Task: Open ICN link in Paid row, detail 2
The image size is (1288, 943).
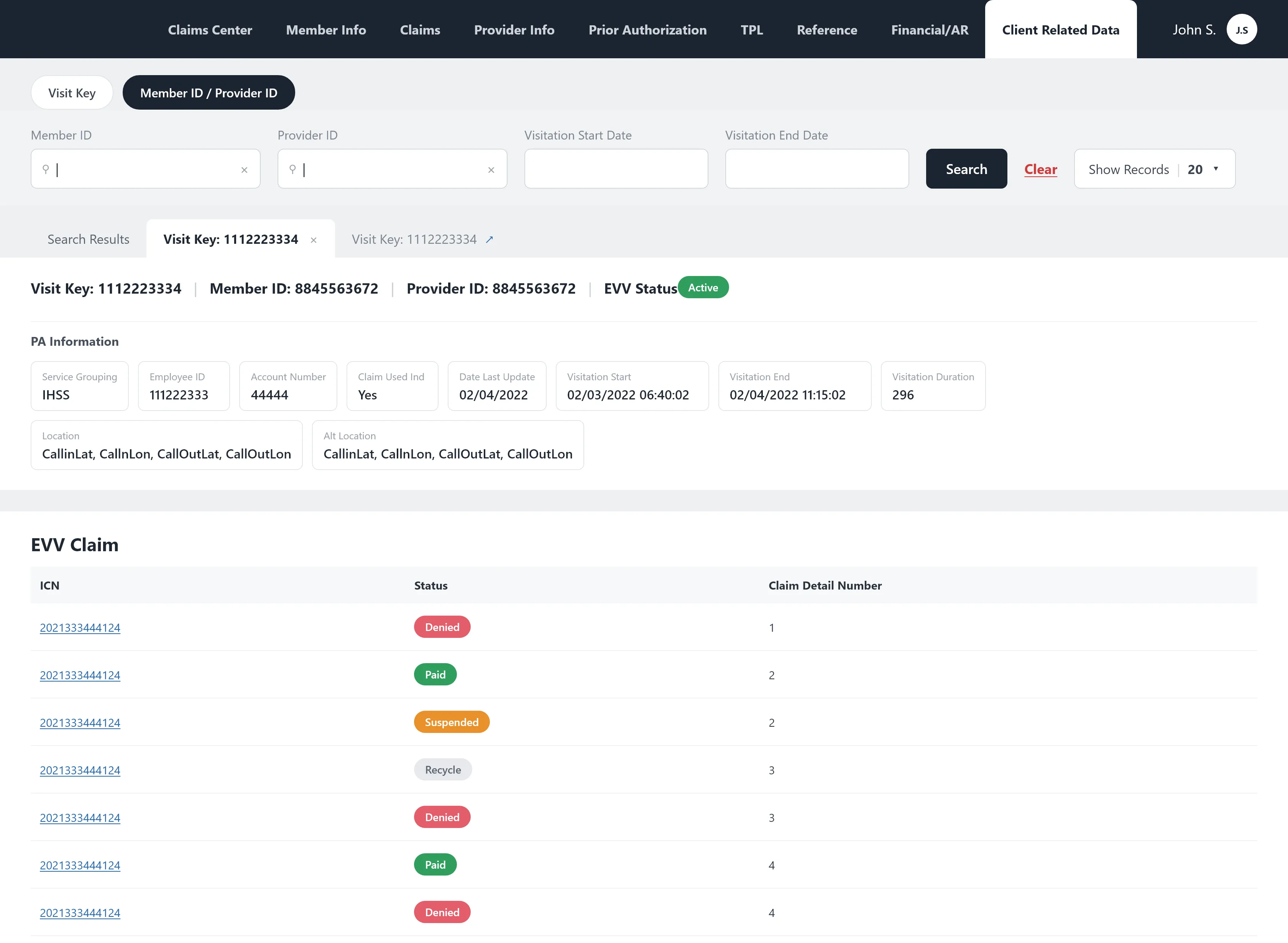Action: [80, 675]
